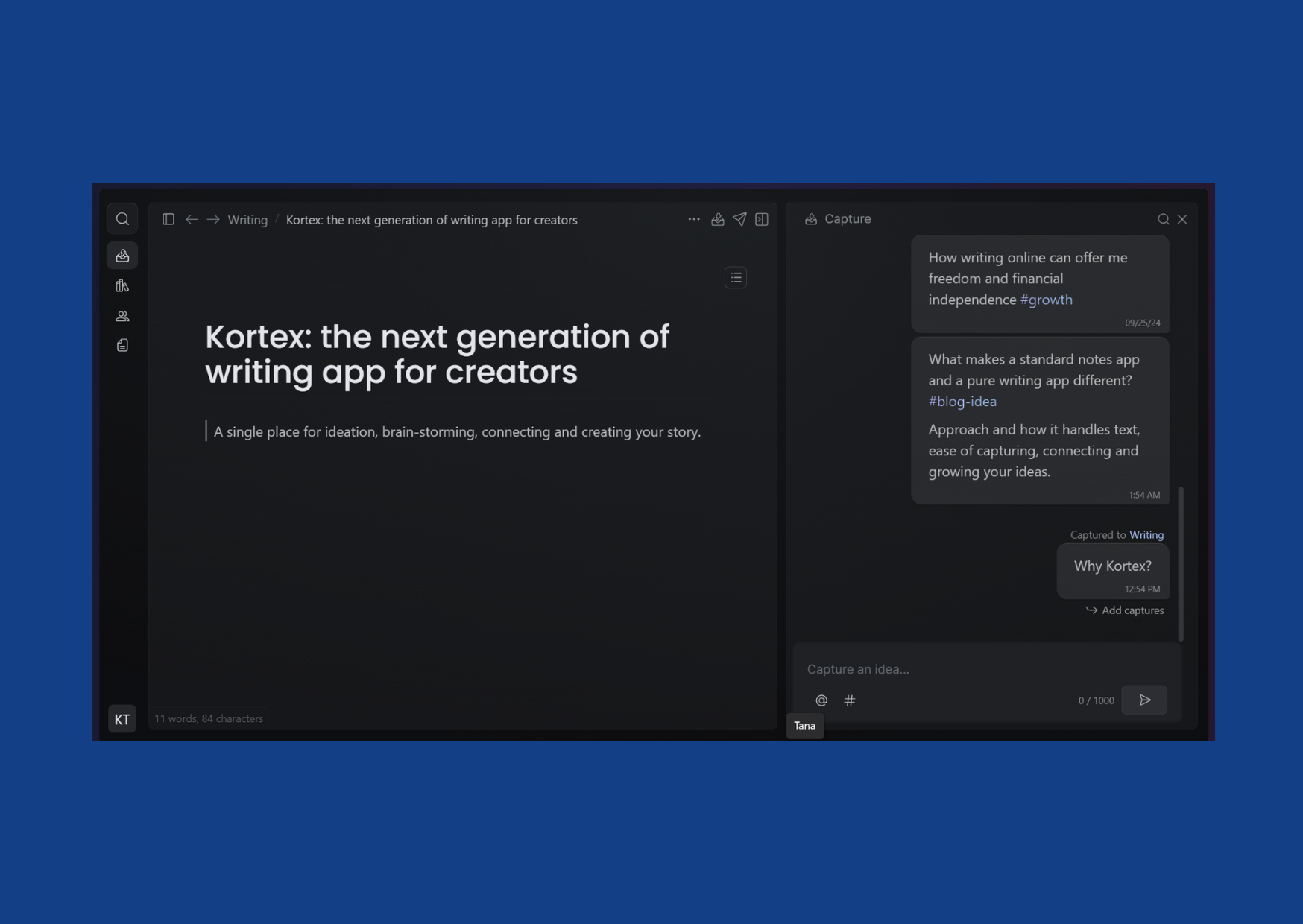Image resolution: width=1303 pixels, height=924 pixels.
Task: Toggle the split right panel icon
Action: coord(762,219)
